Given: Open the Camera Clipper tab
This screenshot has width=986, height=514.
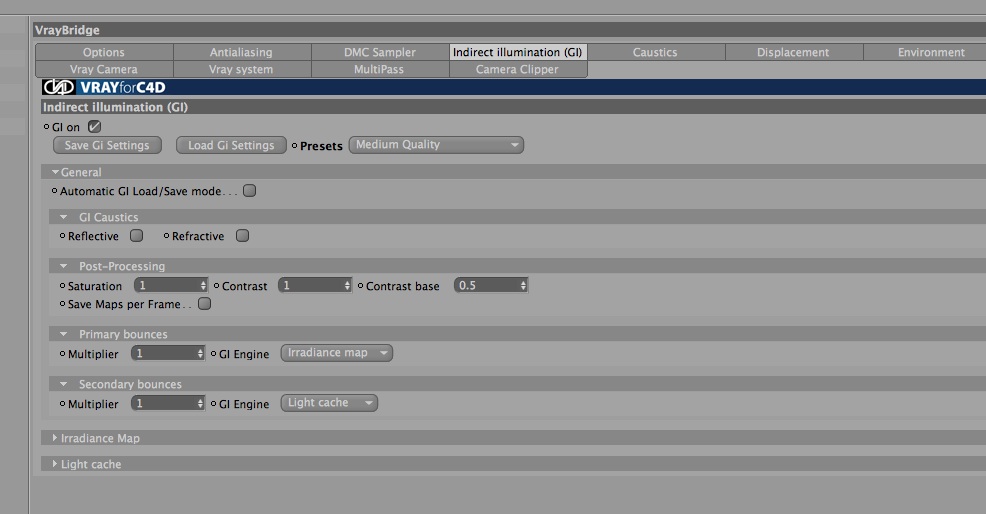Looking at the screenshot, I should pyautogui.click(x=518, y=69).
